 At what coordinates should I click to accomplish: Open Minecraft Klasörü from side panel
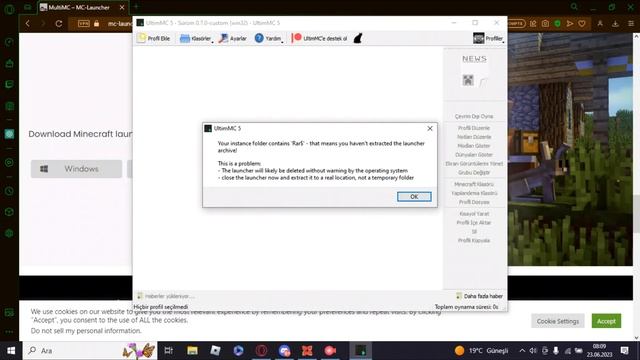[x=474, y=184]
